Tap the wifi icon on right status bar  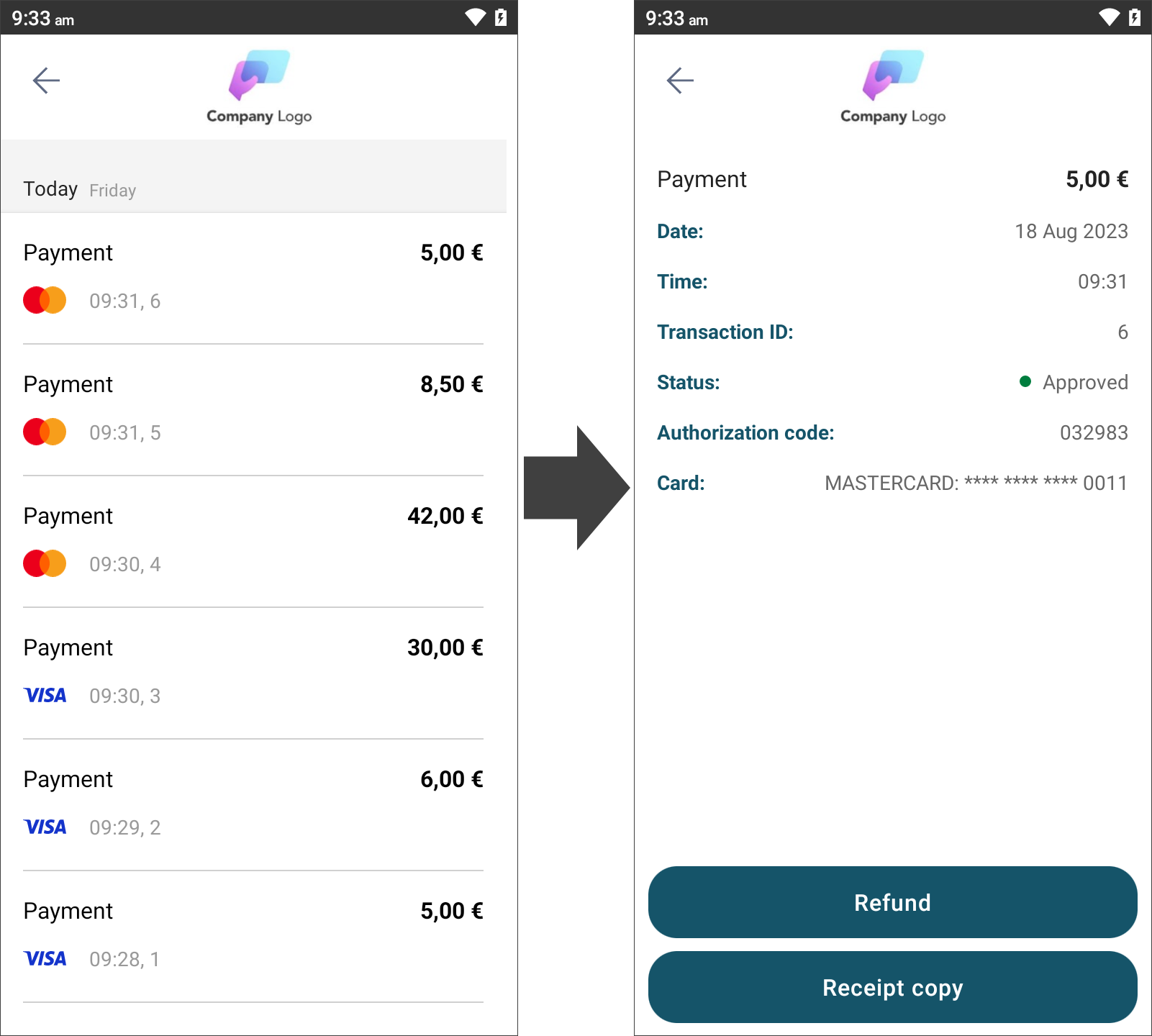point(1109,17)
